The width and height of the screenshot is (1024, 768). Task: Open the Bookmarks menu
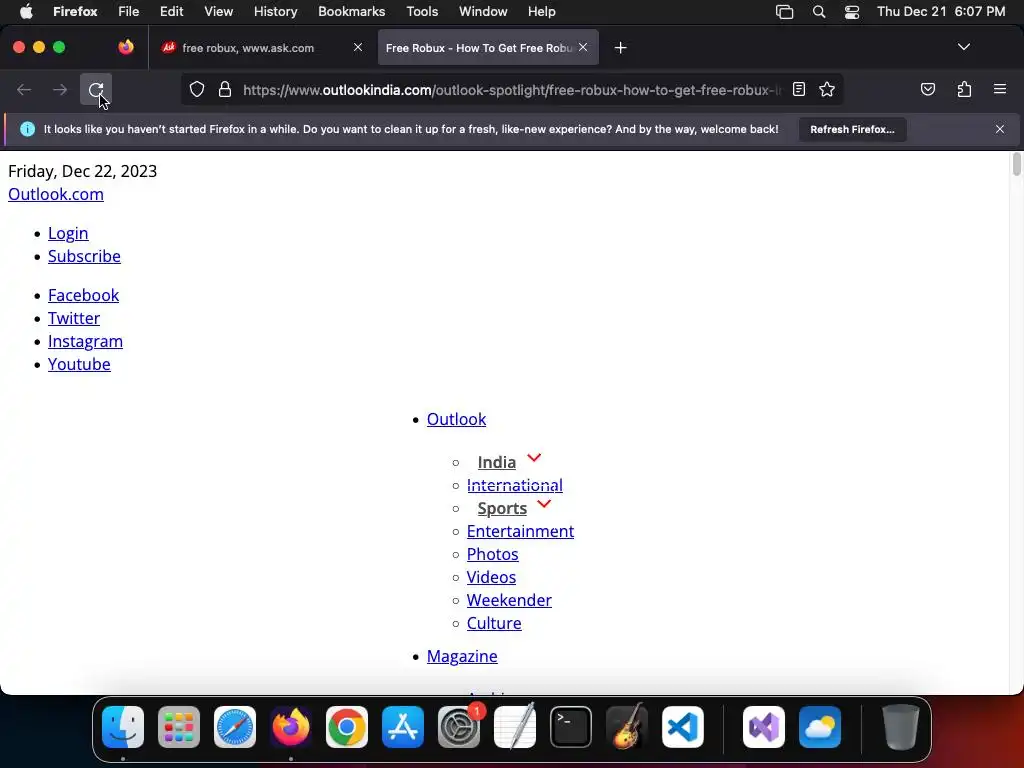[351, 12]
